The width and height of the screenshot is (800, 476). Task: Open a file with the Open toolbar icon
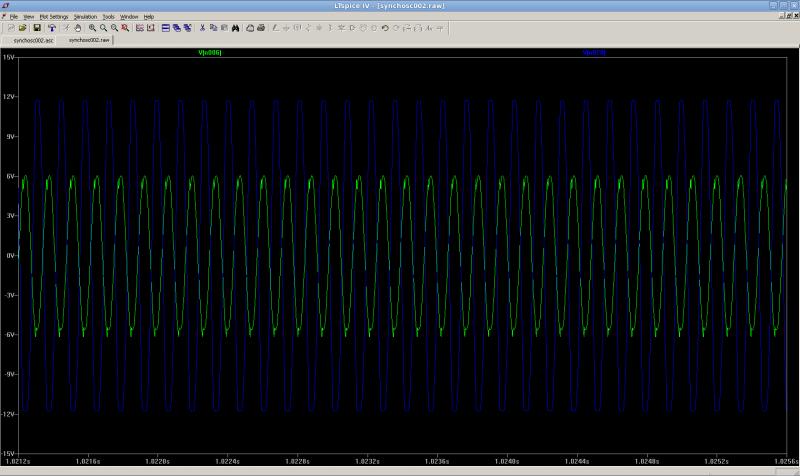click(23, 28)
